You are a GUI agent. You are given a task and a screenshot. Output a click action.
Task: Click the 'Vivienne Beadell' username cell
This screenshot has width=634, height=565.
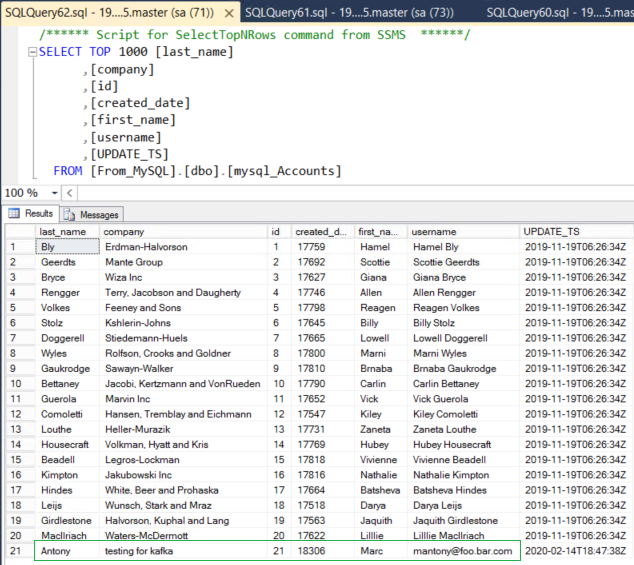click(463, 460)
